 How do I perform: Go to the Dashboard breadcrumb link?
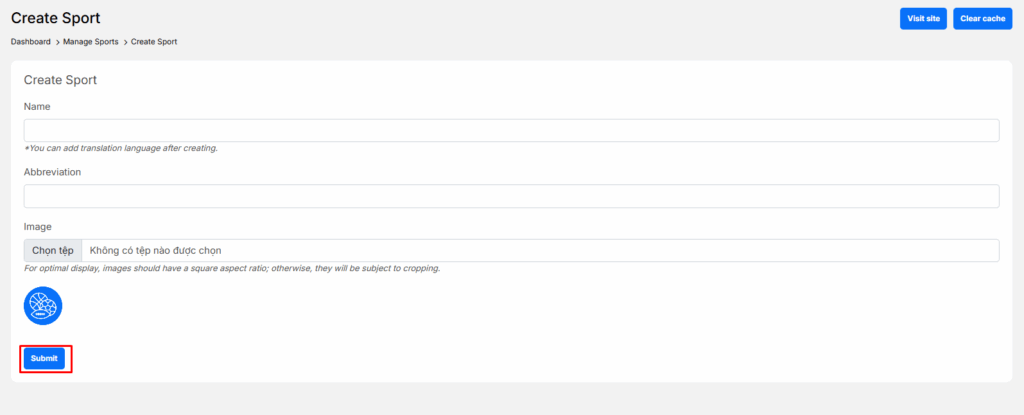pyautogui.click(x=31, y=42)
